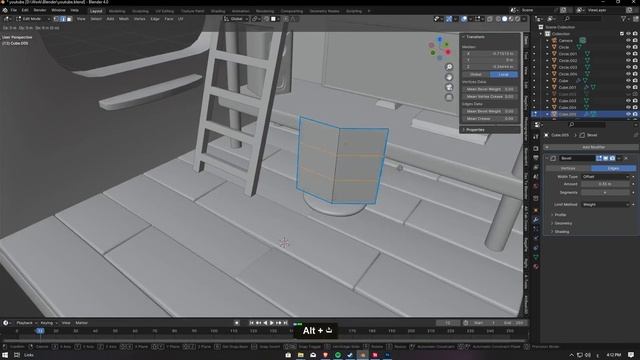Toggle Bevel modifier viewport display
Viewport: 640px width, 360px height.
[606, 158]
